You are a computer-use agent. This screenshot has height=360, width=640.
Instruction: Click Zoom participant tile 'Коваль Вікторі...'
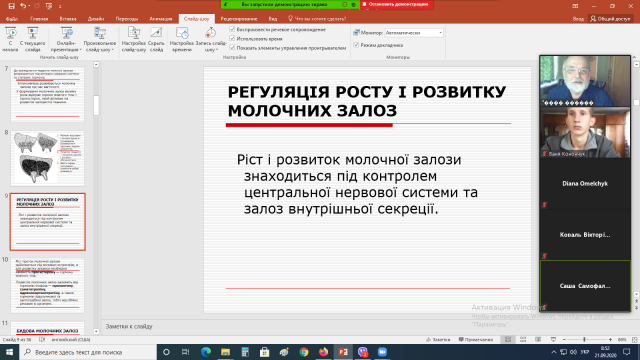[x=585, y=235]
